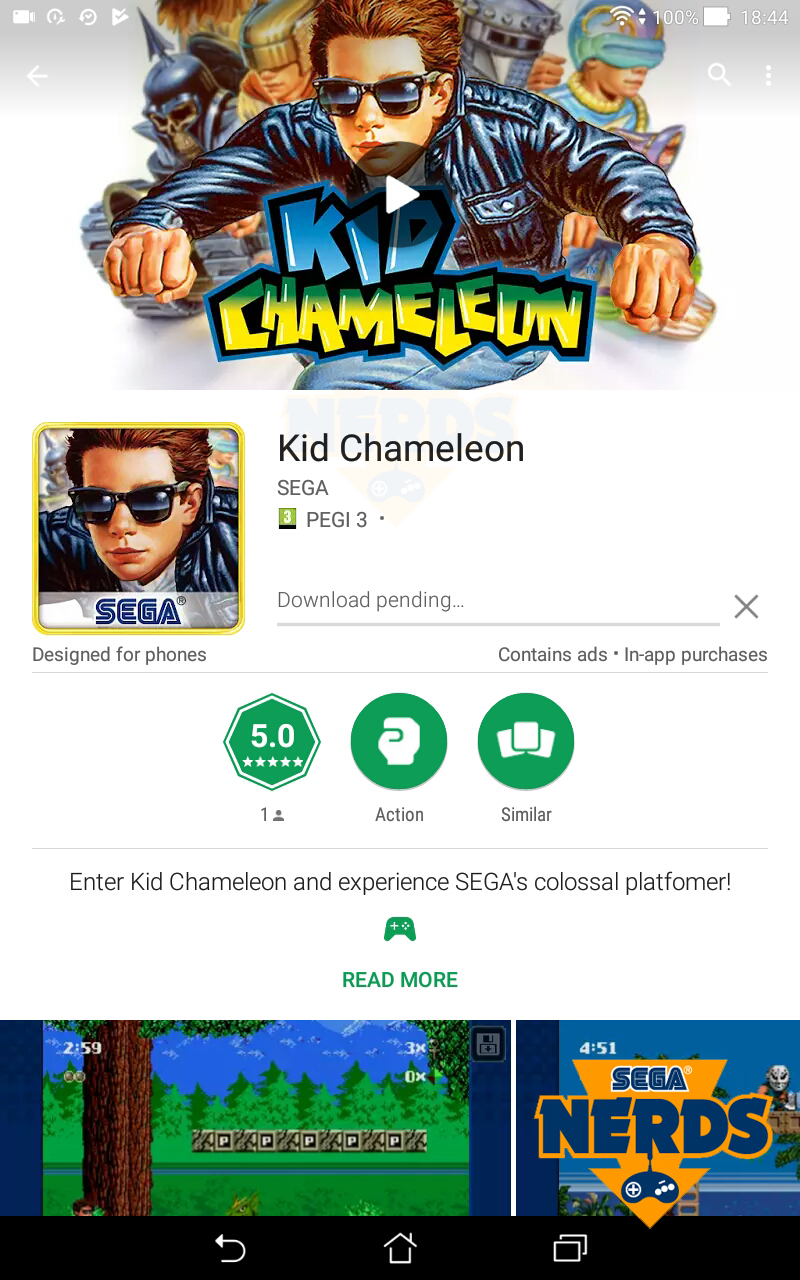The image size is (800, 1280).
Task: Open the forest level screenshot thumbnail
Action: [255, 1118]
